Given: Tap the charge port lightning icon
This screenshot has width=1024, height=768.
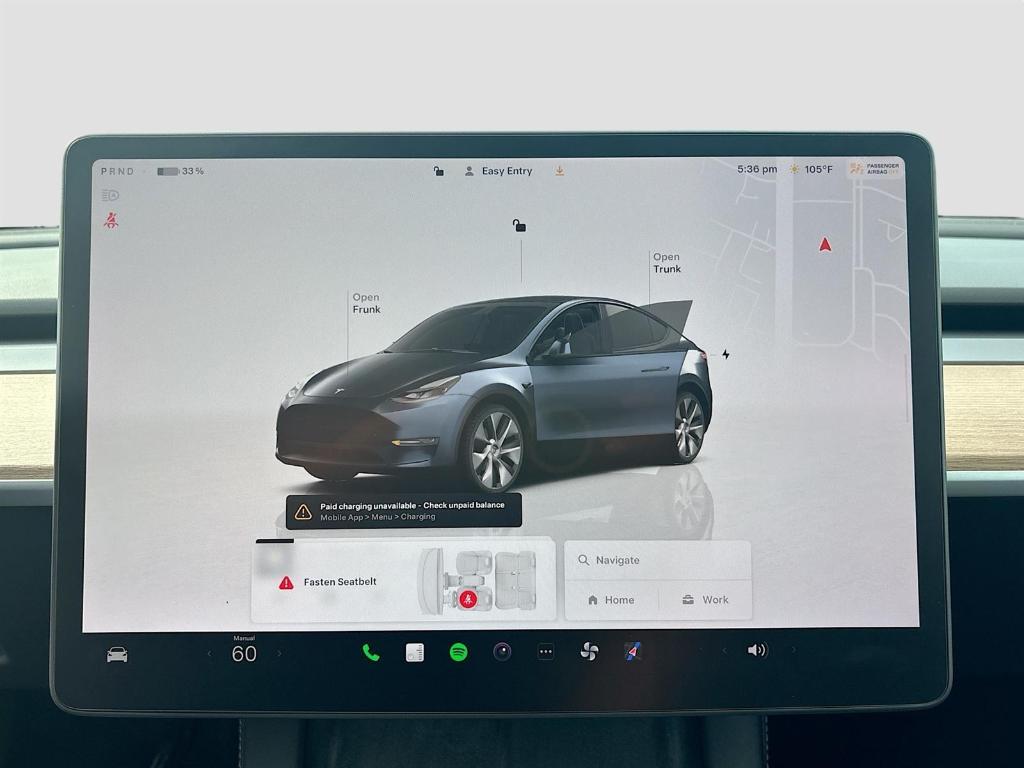Looking at the screenshot, I should tap(726, 354).
